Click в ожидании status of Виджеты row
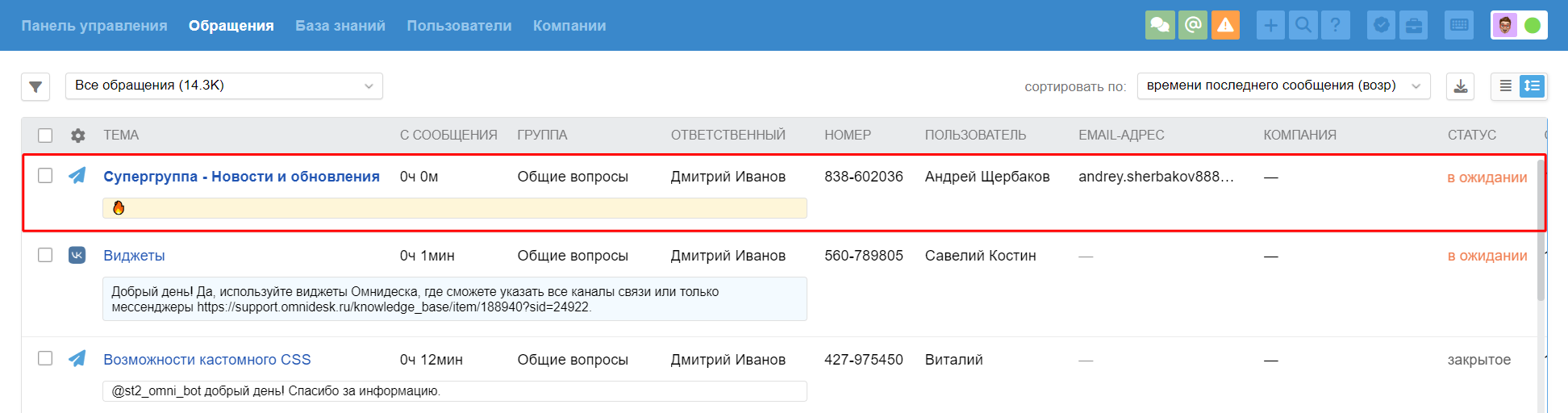The height and width of the screenshot is (413, 1568). [1487, 256]
